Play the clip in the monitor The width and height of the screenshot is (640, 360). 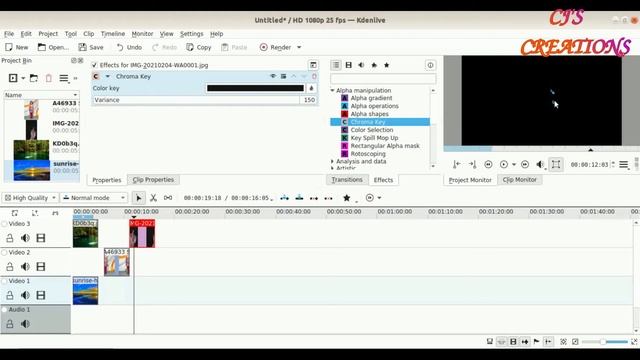tap(504, 164)
